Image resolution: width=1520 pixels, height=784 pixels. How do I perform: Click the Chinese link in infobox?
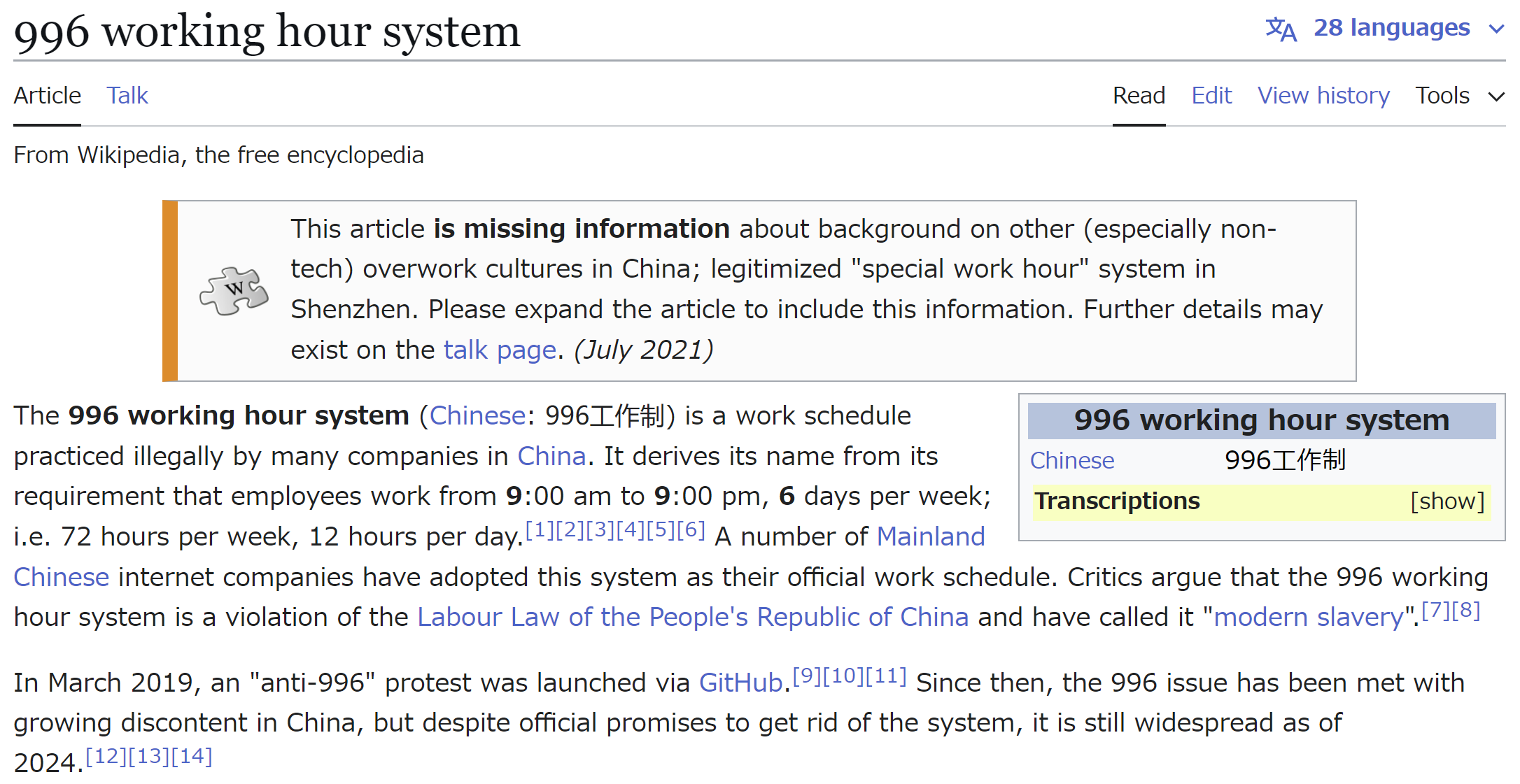pos(1071,461)
